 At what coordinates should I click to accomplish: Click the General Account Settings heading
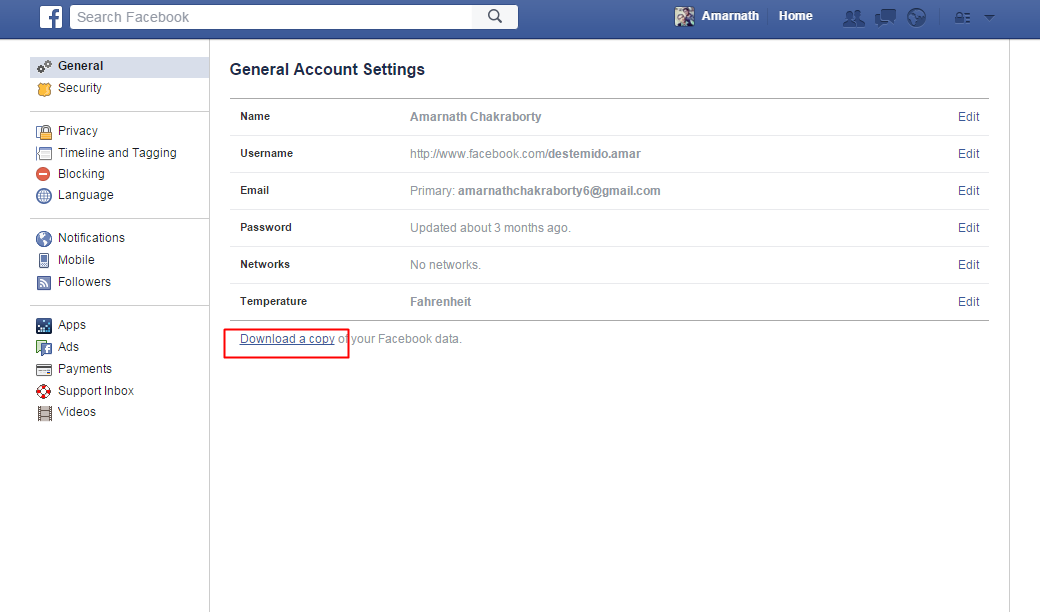click(327, 70)
